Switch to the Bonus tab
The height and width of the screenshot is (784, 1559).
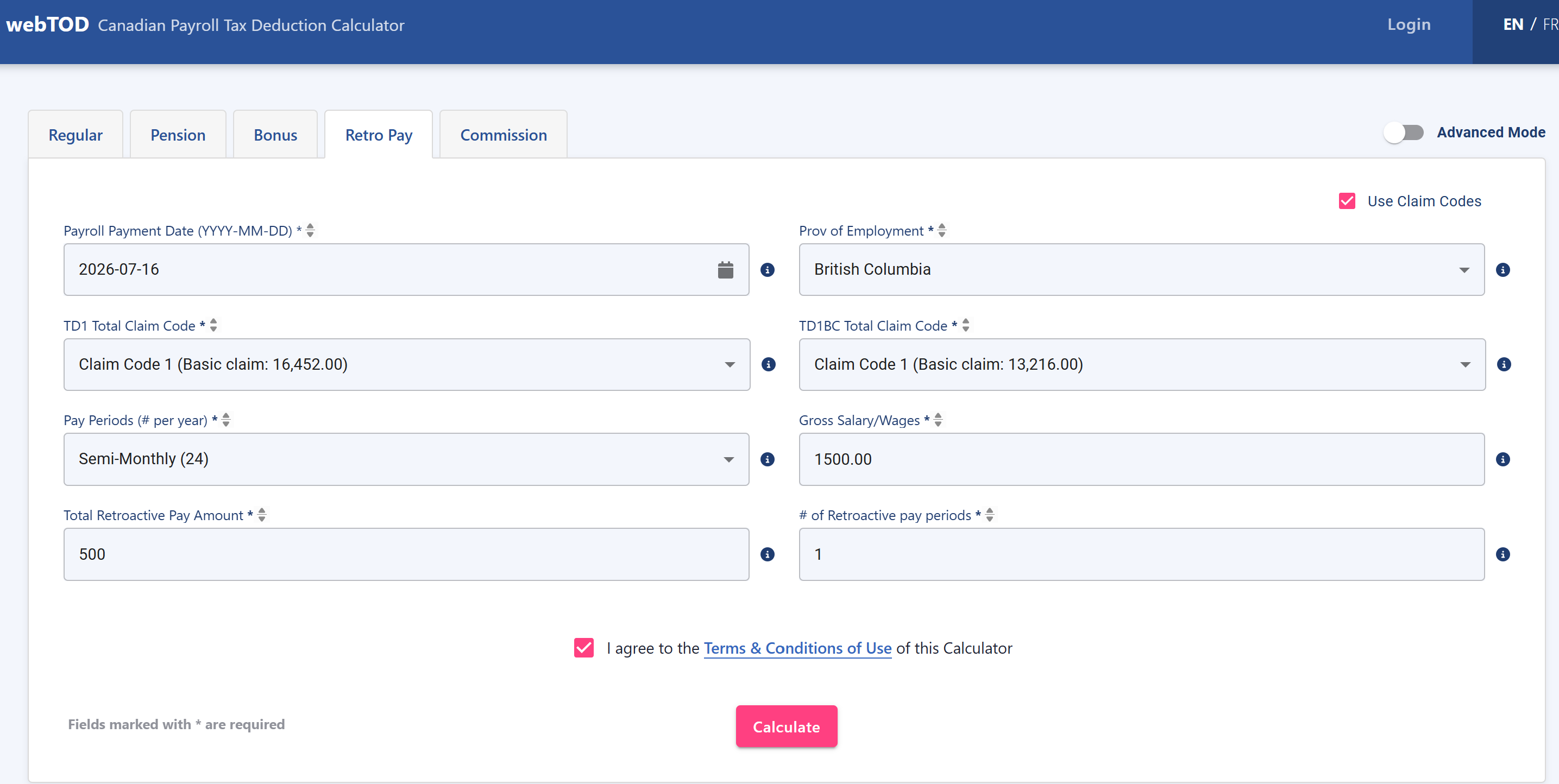coord(275,135)
